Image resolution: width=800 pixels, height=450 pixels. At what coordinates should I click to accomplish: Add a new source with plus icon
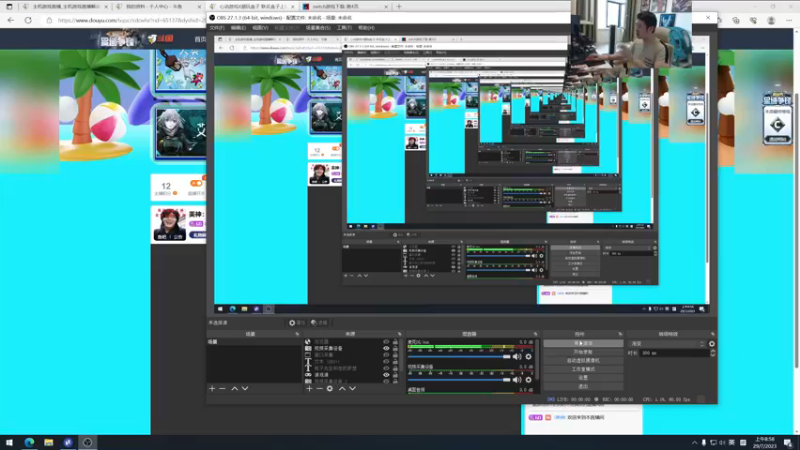click(309, 389)
